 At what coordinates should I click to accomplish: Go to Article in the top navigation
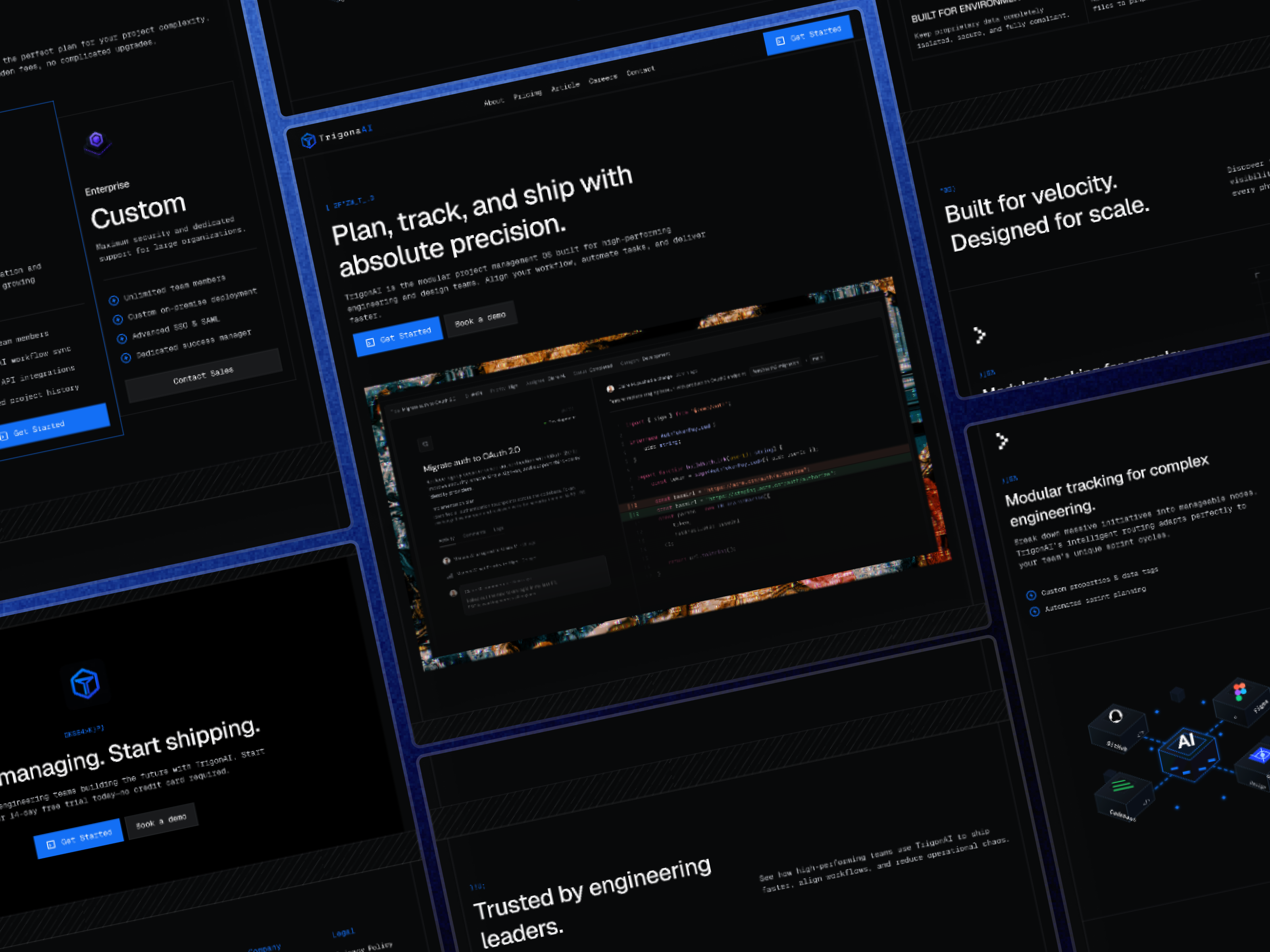(x=566, y=86)
